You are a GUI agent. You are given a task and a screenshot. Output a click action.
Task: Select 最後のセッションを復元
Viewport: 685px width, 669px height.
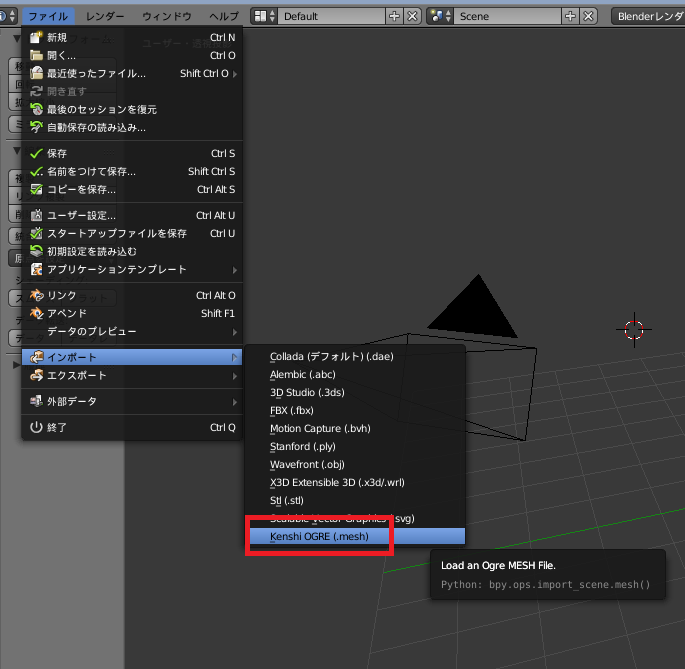[132, 109]
